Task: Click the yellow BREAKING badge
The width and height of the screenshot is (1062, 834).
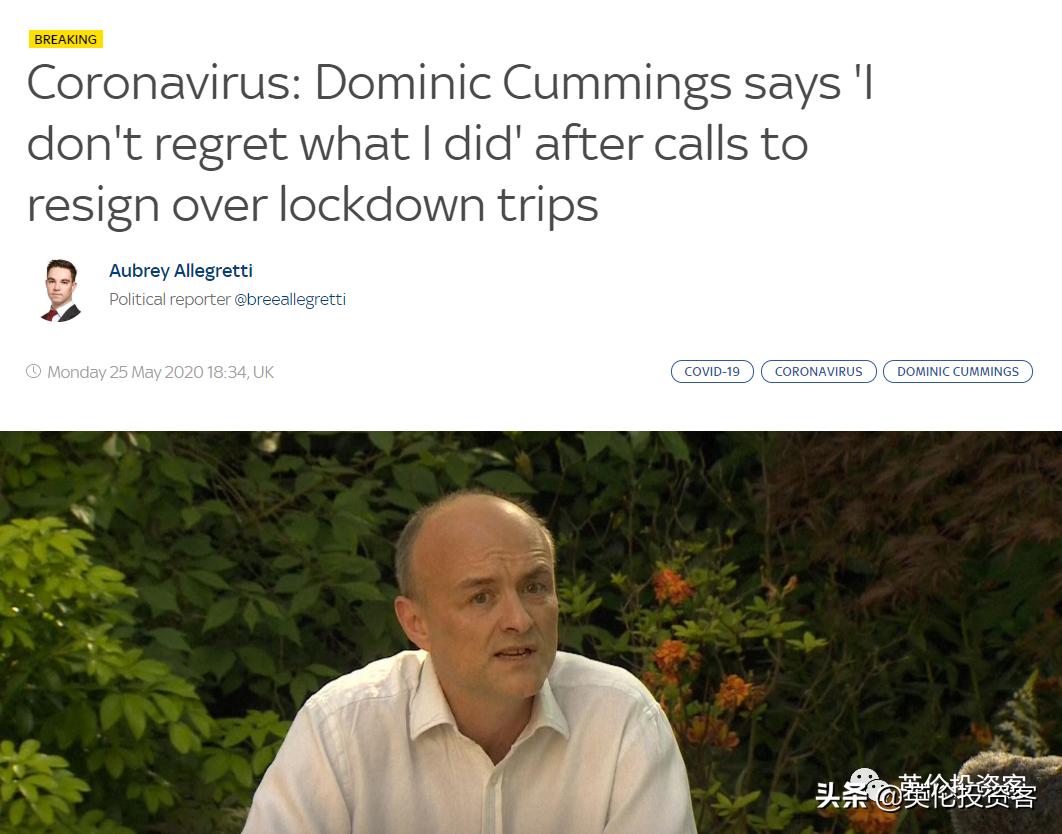Action: coord(66,39)
